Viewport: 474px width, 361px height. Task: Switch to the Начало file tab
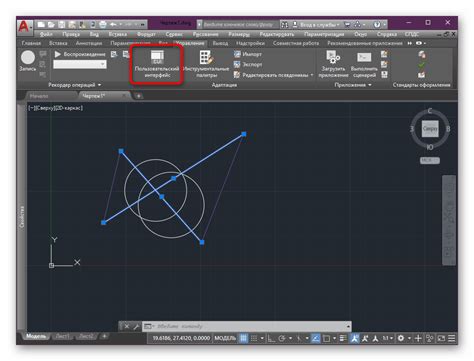tap(39, 96)
